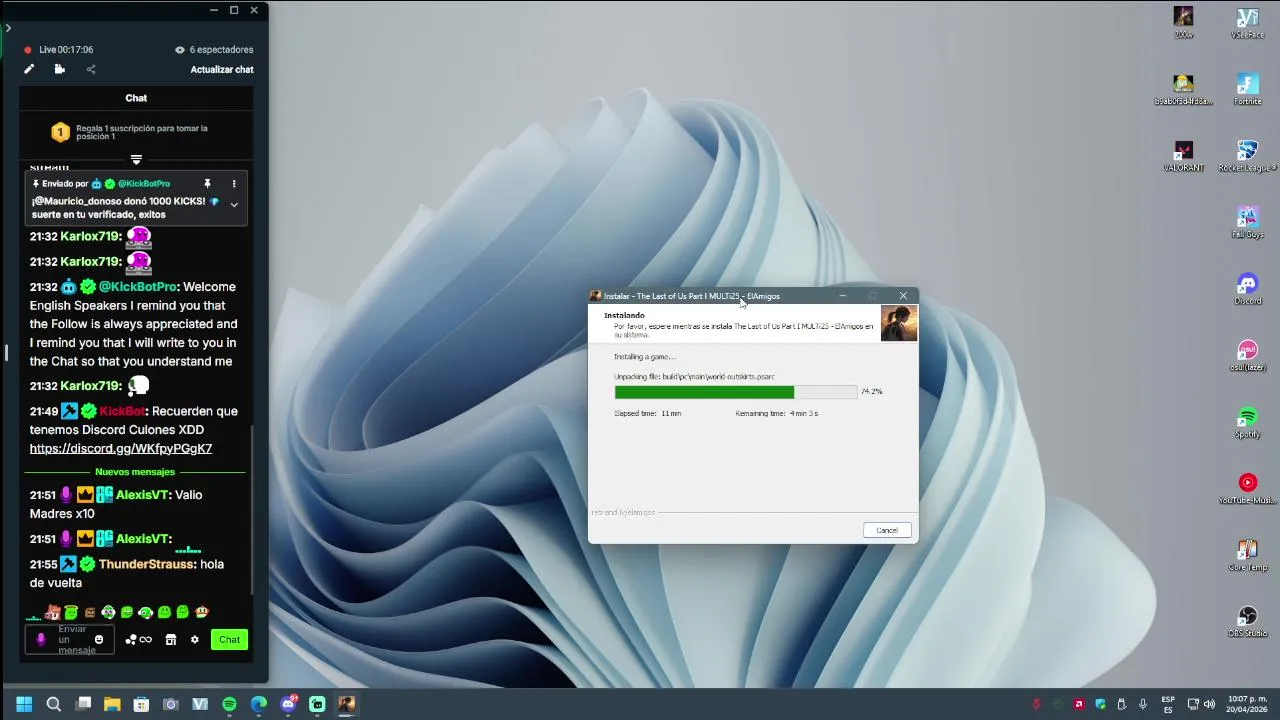The width and height of the screenshot is (1280, 720).
Task: Open the YouTube Music desktop shortcut
Action: click(1247, 489)
